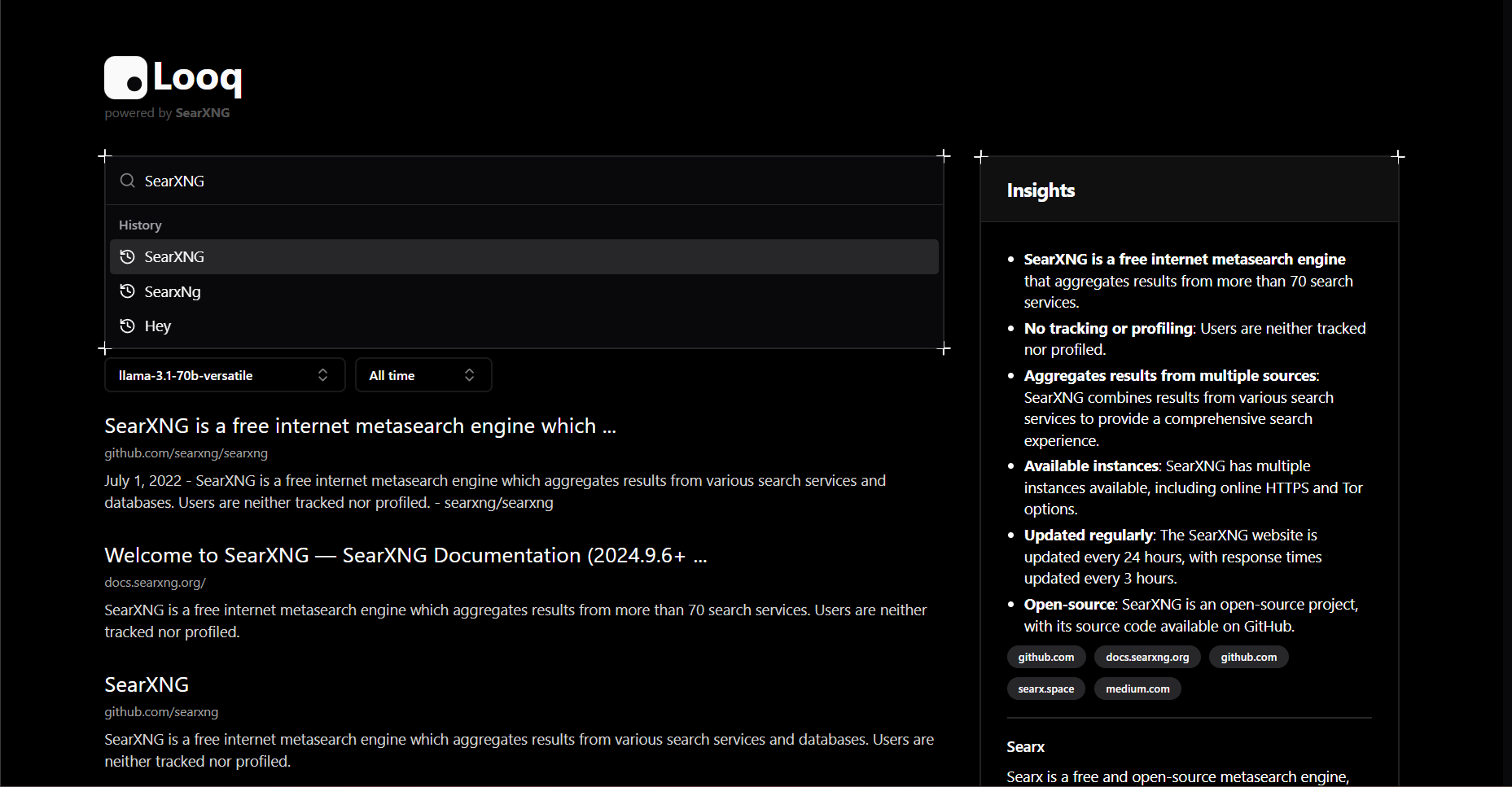Click the Searx heading in Insights panel
Viewport: 1512px width, 787px height.
1025,747
